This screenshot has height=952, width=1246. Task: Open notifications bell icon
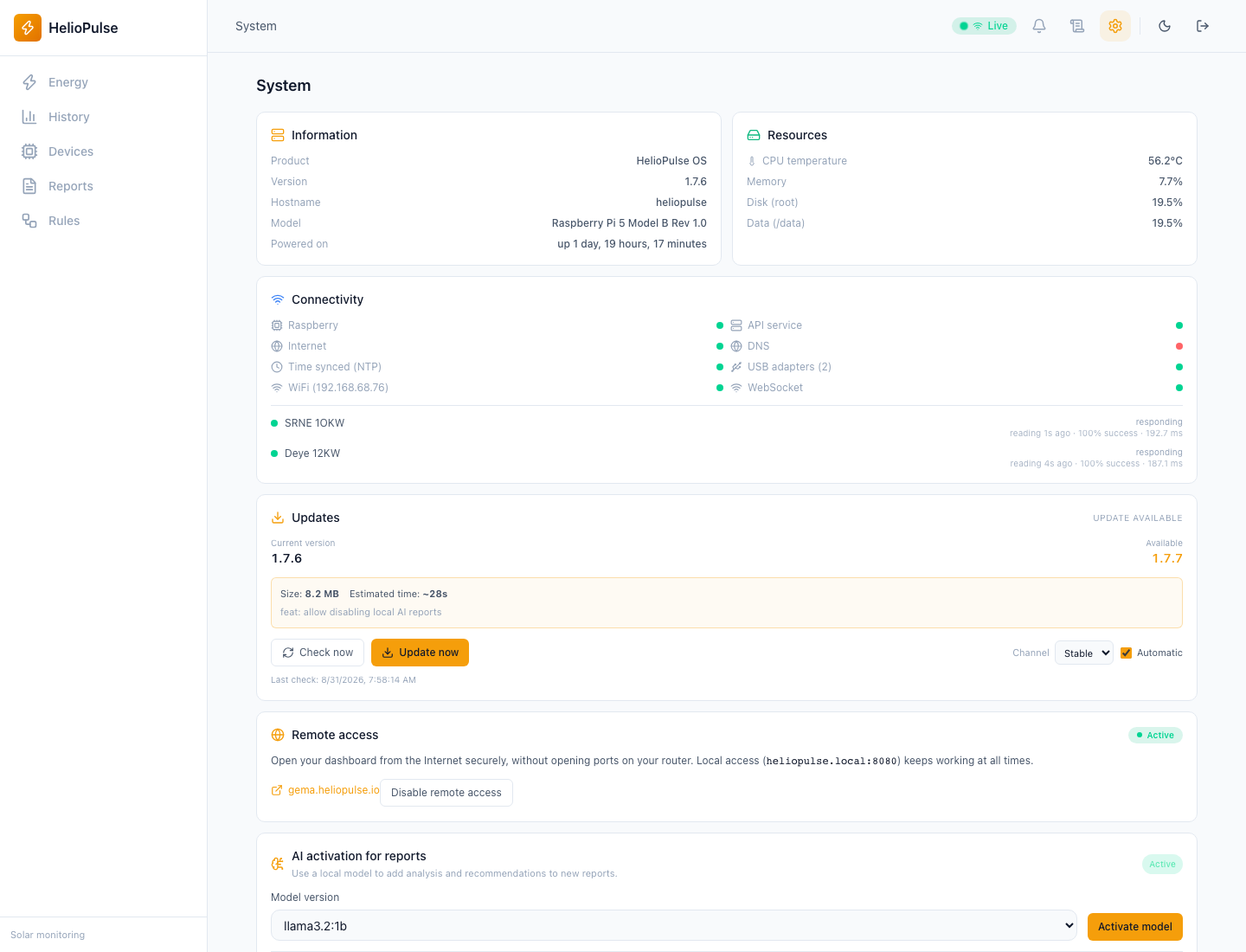1039,26
